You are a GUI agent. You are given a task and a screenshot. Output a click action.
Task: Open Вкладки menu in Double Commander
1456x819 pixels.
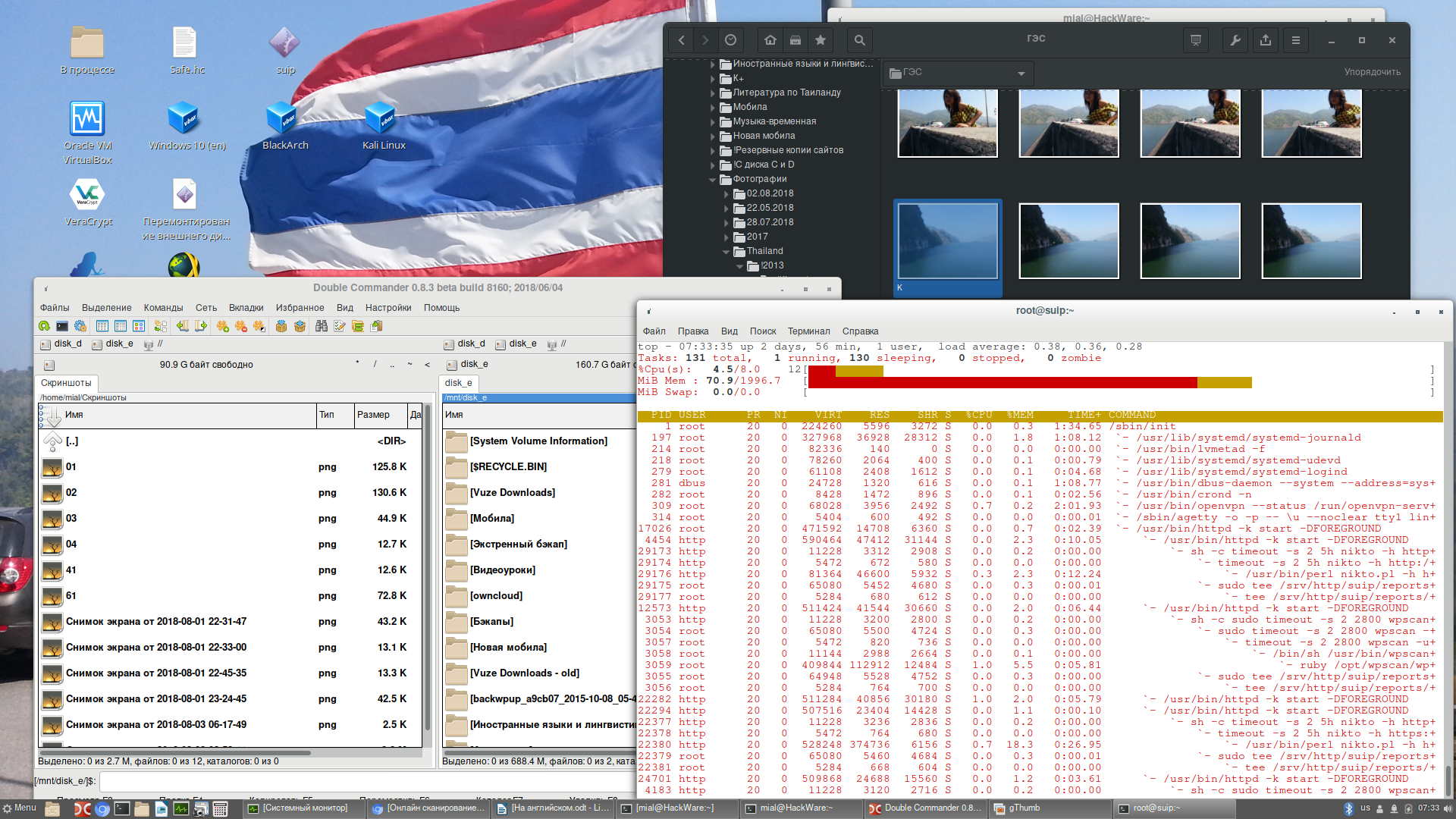[246, 308]
